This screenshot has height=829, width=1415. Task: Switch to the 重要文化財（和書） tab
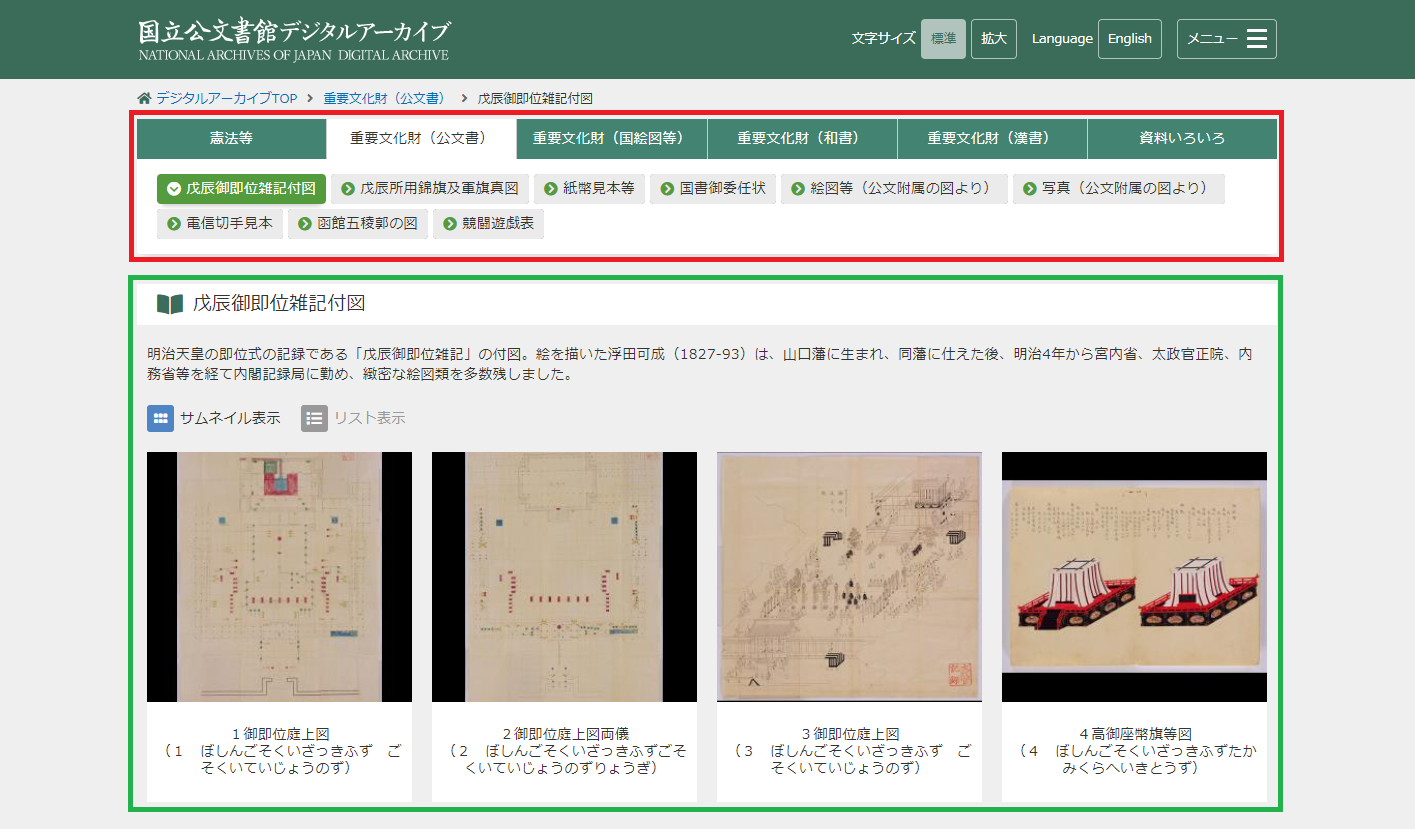pos(802,139)
